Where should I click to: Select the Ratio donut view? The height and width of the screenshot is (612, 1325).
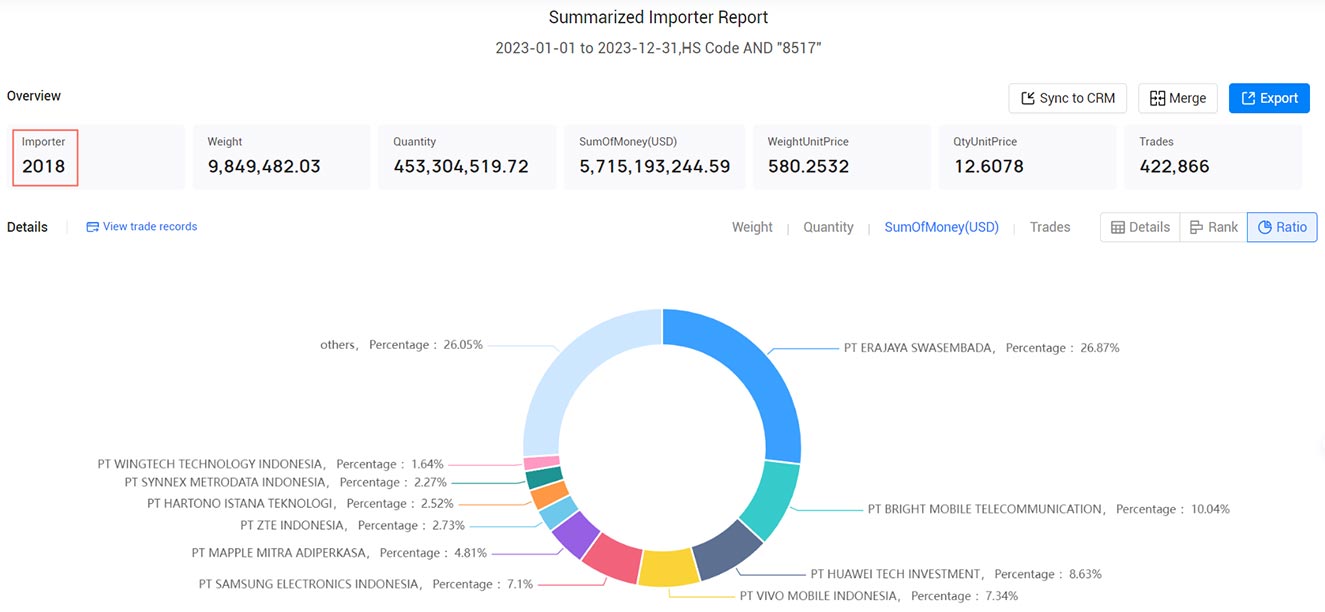pyautogui.click(x=1282, y=227)
